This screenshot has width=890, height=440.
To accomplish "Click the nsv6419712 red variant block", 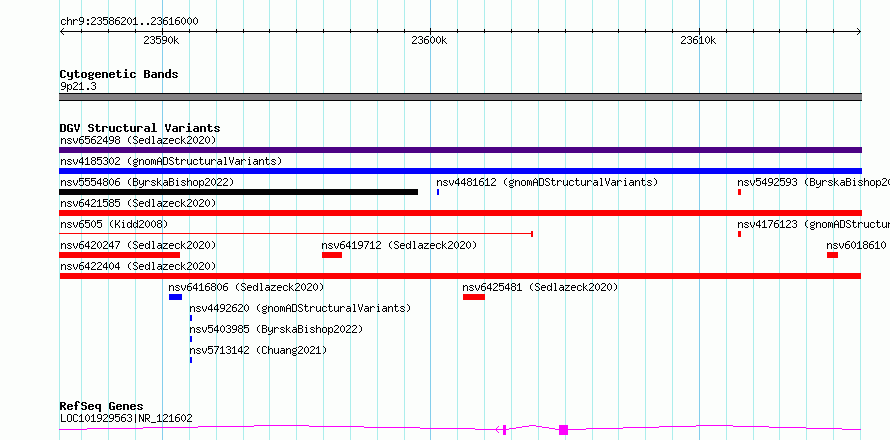I will click(332, 255).
